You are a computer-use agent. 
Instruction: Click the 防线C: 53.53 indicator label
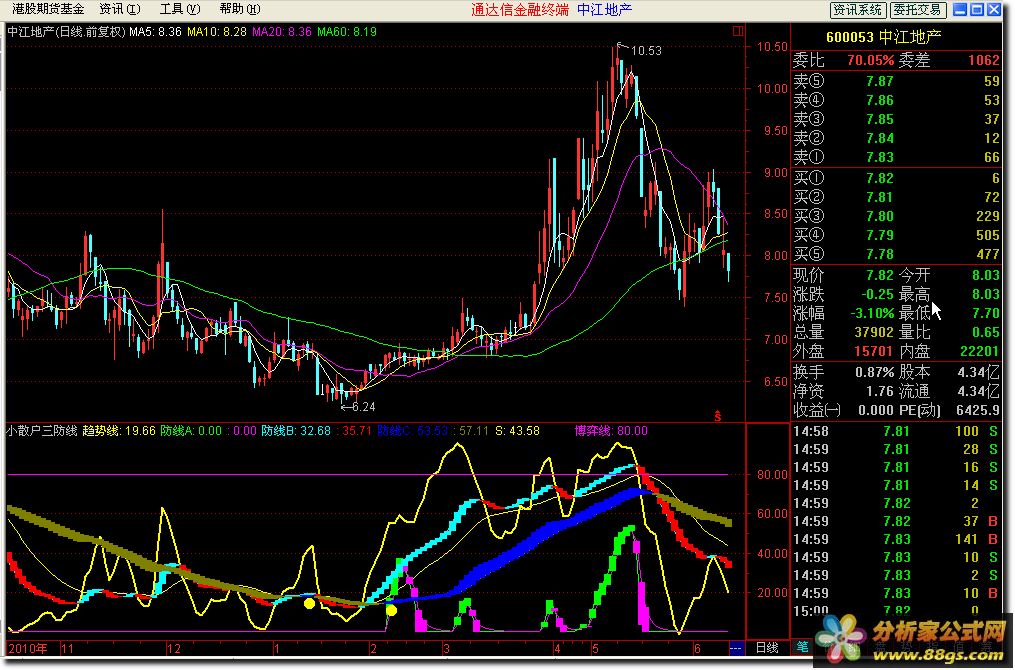(x=413, y=430)
